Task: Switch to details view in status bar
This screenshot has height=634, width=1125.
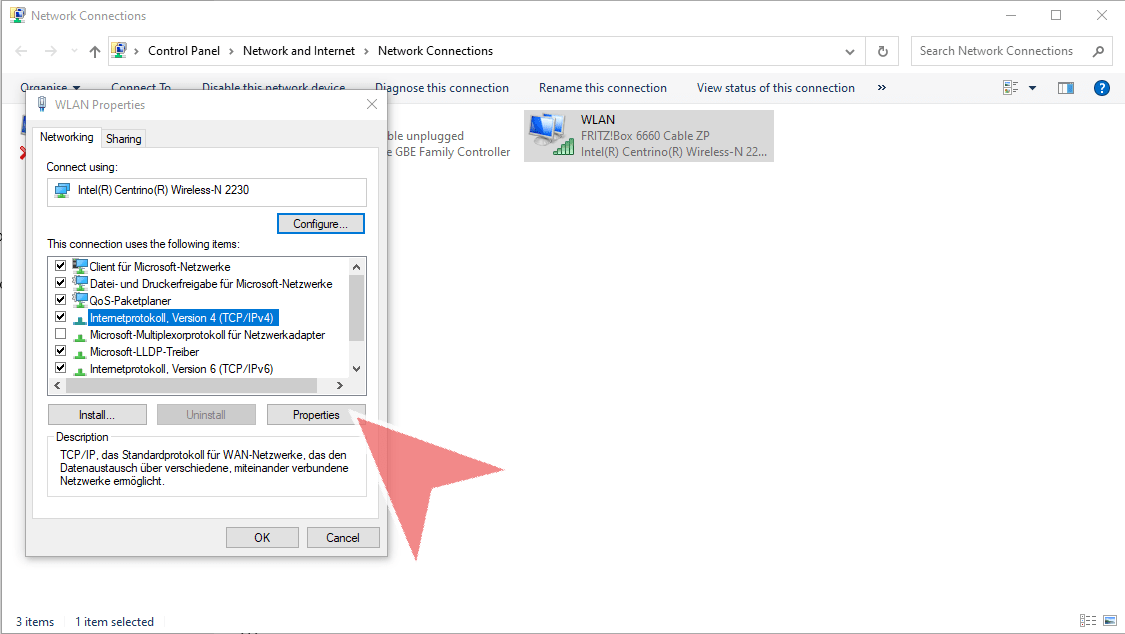Action: coord(1087,621)
